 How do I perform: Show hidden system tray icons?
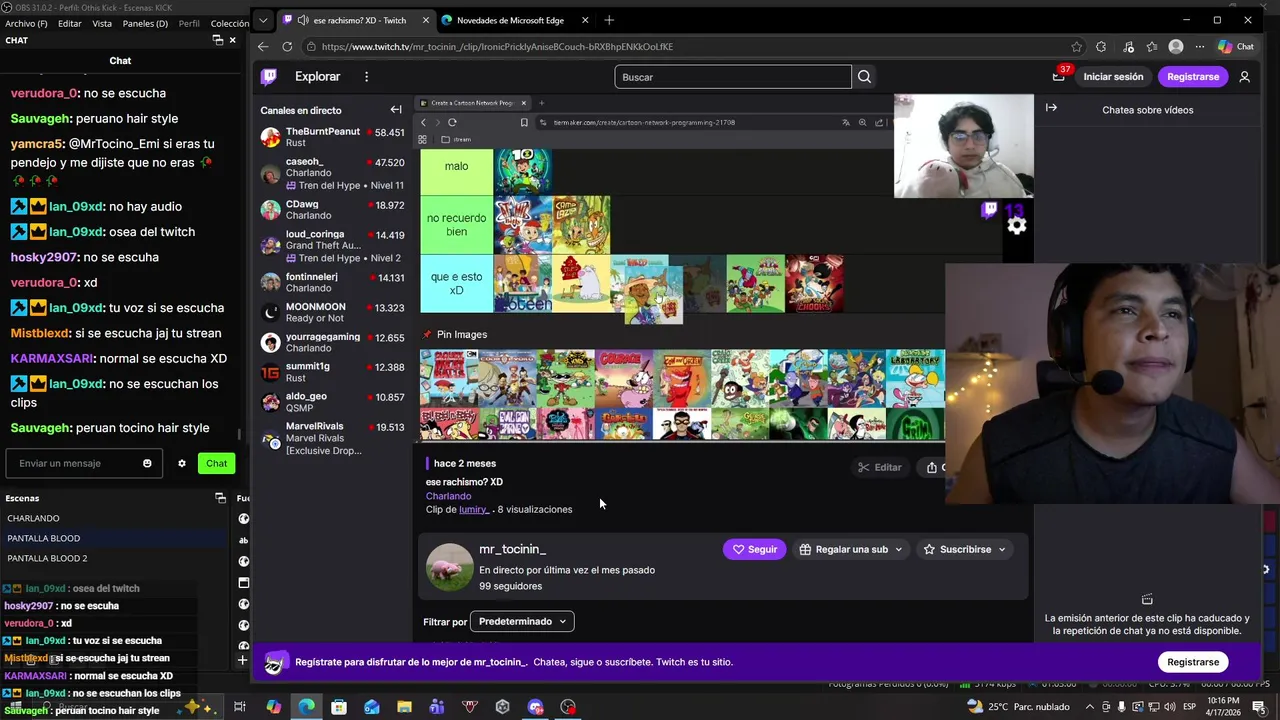click(1090, 707)
